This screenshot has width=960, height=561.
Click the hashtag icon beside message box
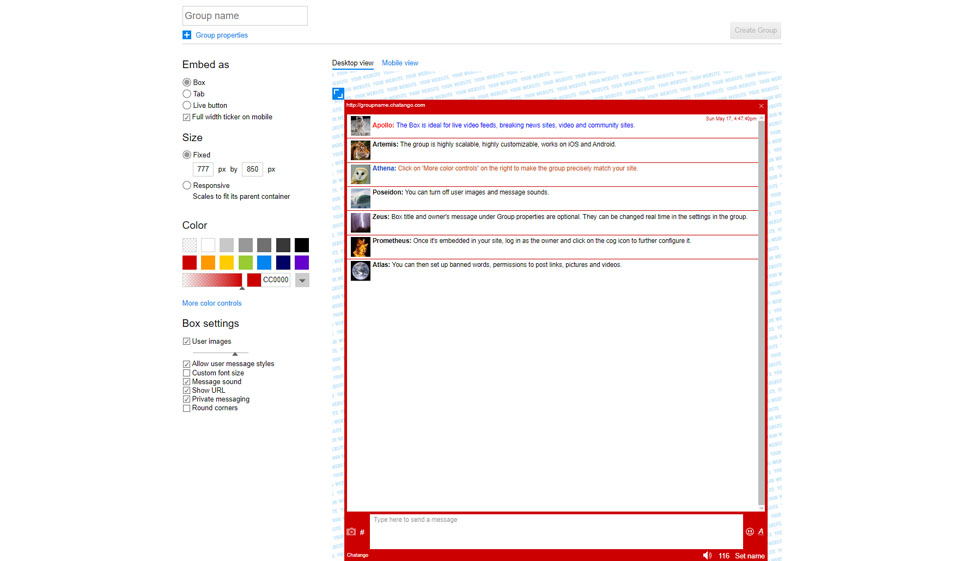(x=362, y=532)
